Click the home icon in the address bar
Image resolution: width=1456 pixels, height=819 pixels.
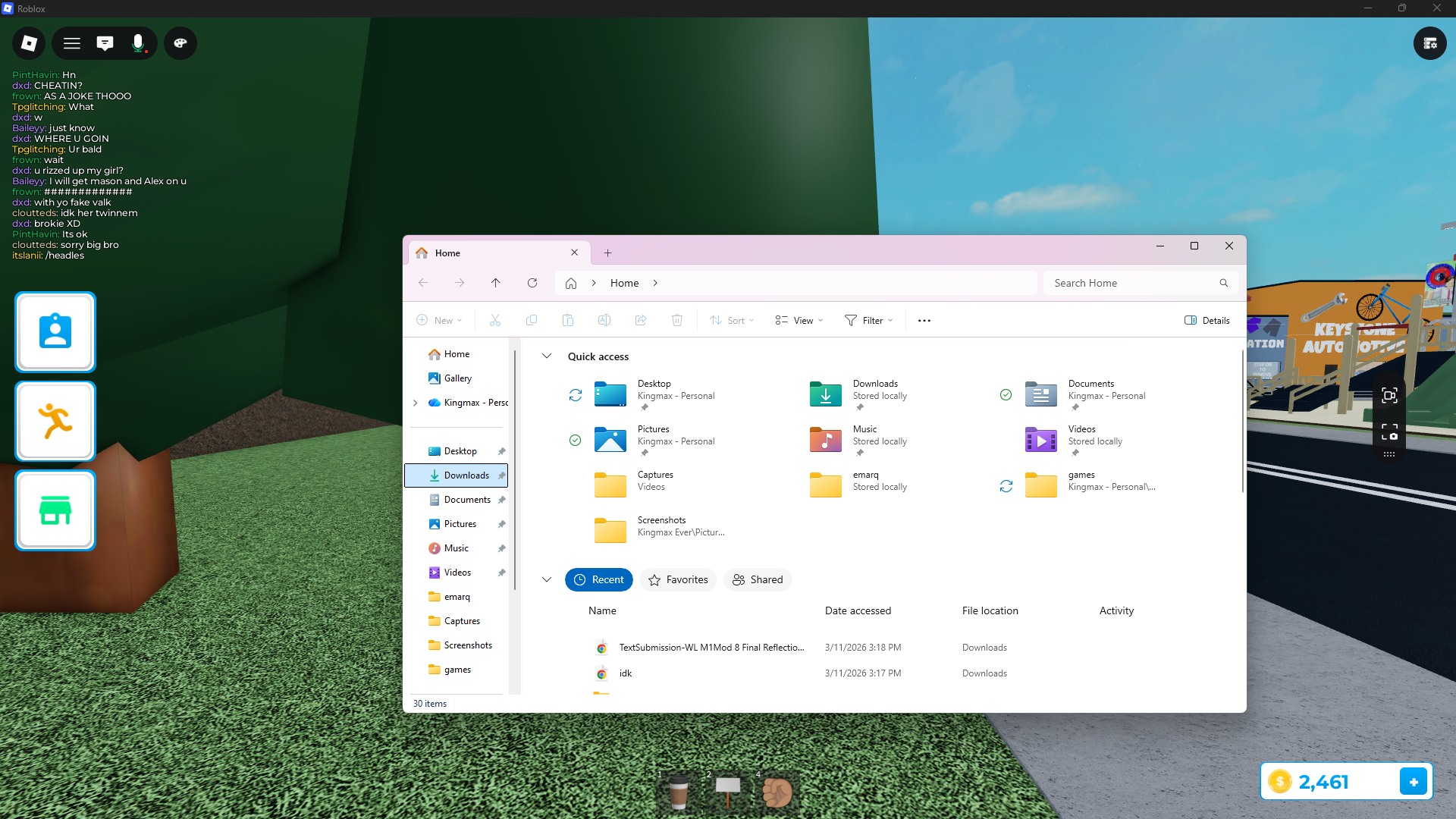pyautogui.click(x=571, y=283)
